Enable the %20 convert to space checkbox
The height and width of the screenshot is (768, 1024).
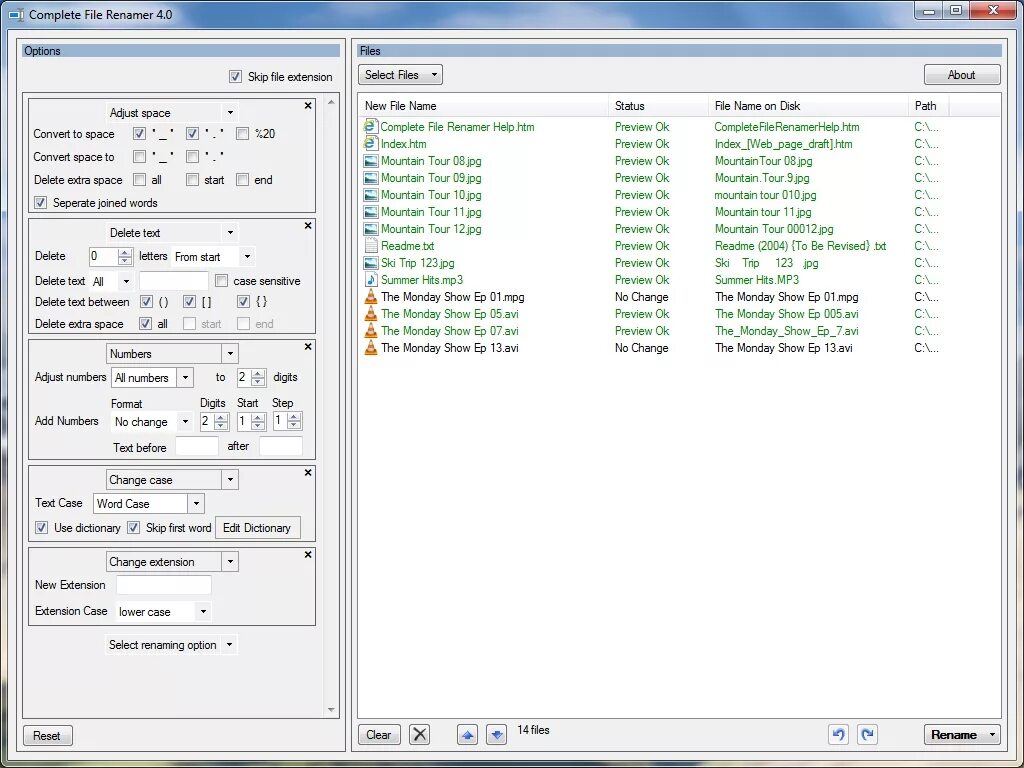click(242, 133)
